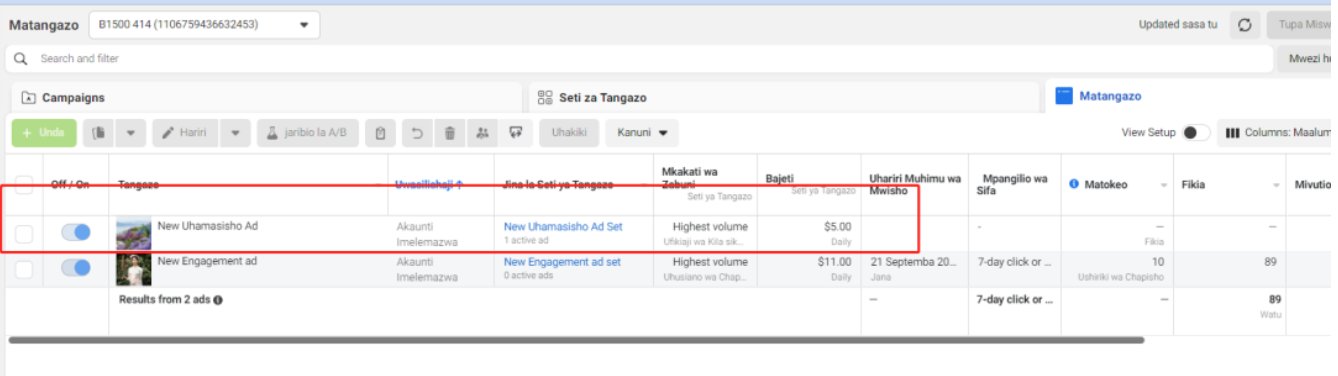Enable the View Setup toggle
This screenshot has width=1338, height=376.
(x=1195, y=133)
